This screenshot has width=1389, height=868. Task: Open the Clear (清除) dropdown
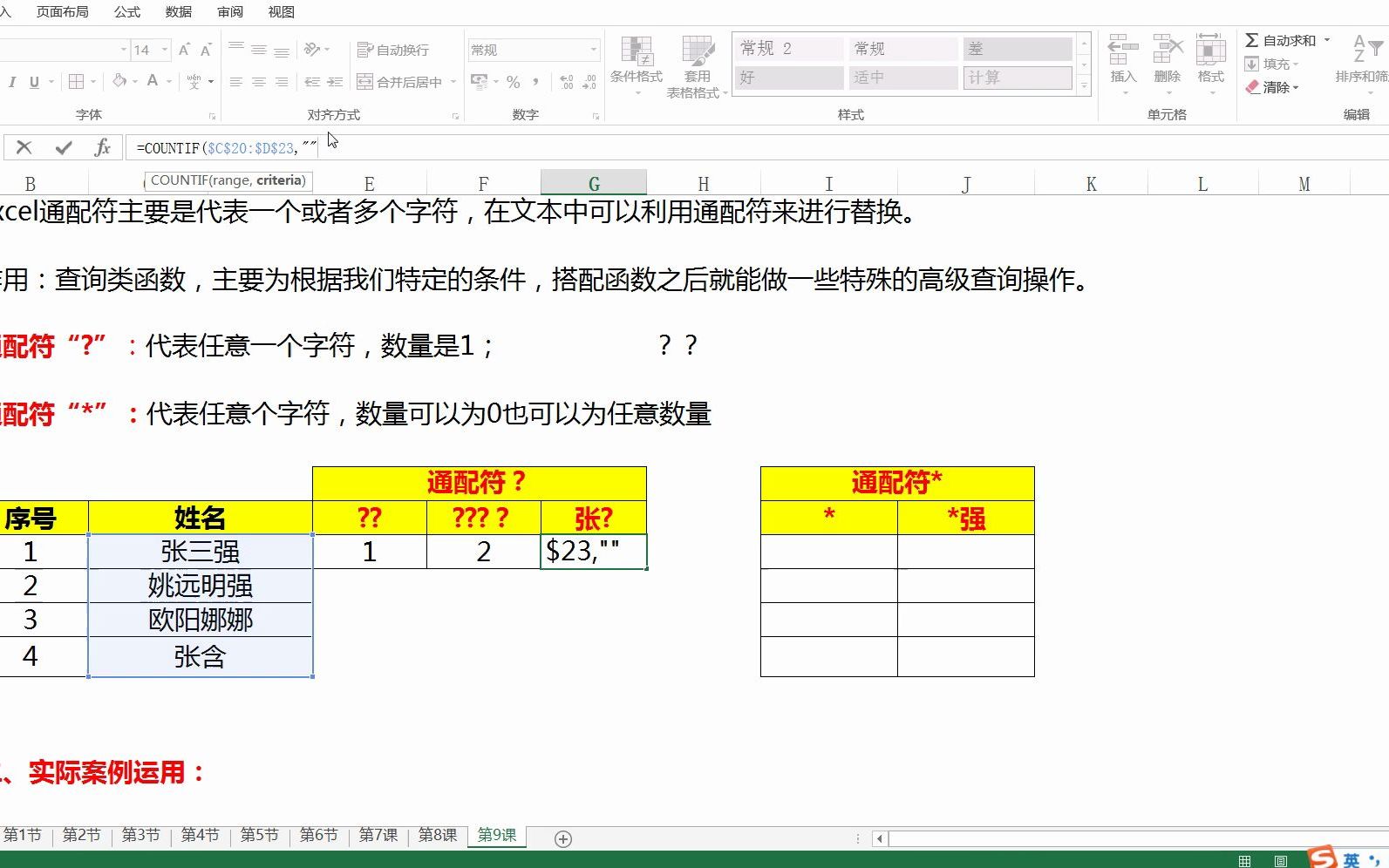1272,87
